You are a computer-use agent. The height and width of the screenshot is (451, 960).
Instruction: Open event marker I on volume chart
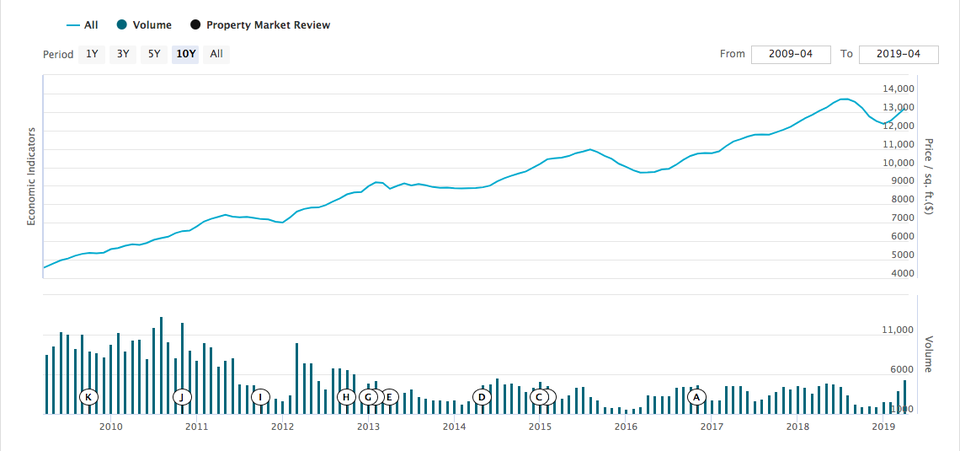(x=260, y=397)
